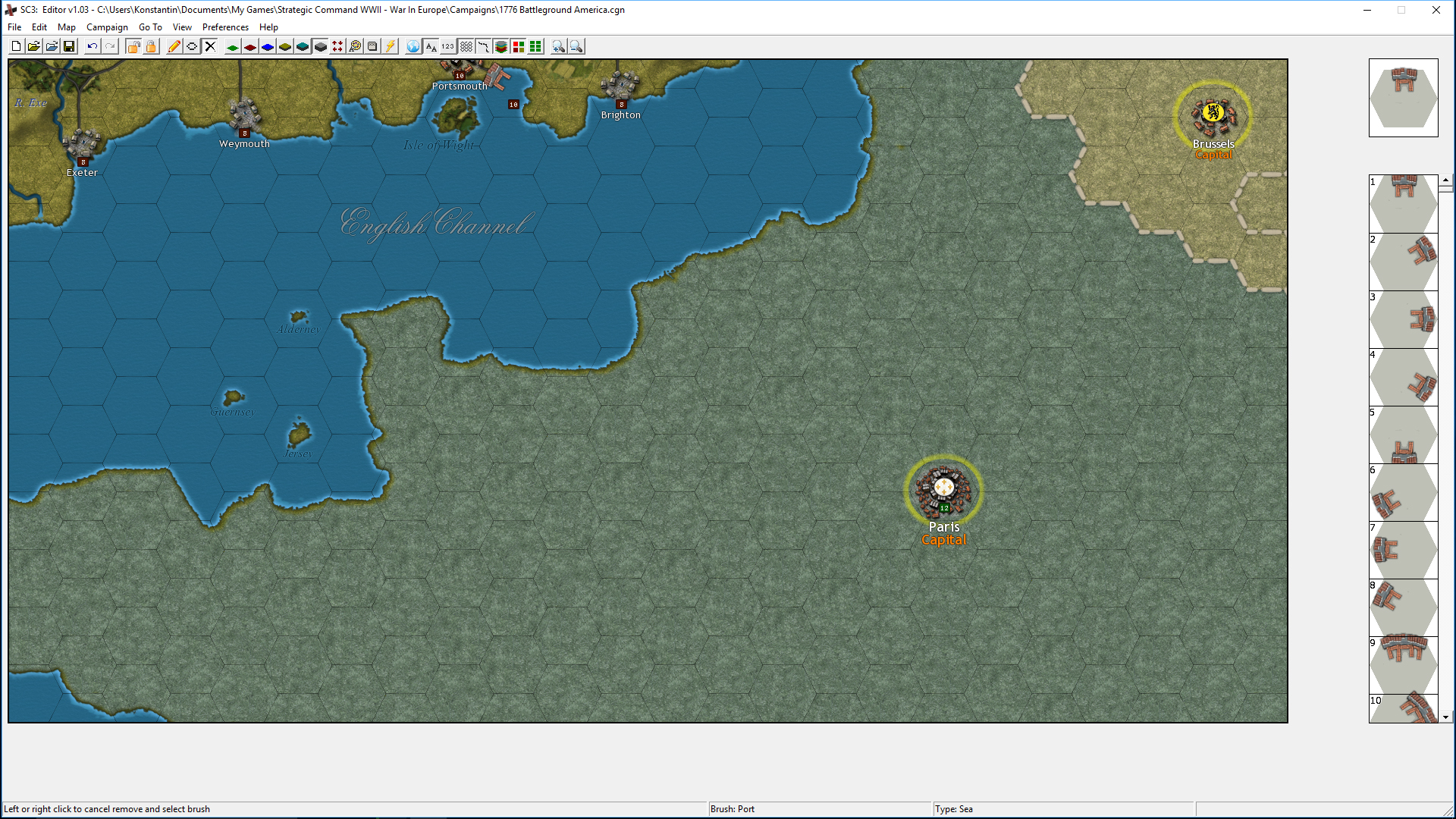The width and height of the screenshot is (1456, 819).
Task: Click the path line icon
Action: tap(483, 46)
